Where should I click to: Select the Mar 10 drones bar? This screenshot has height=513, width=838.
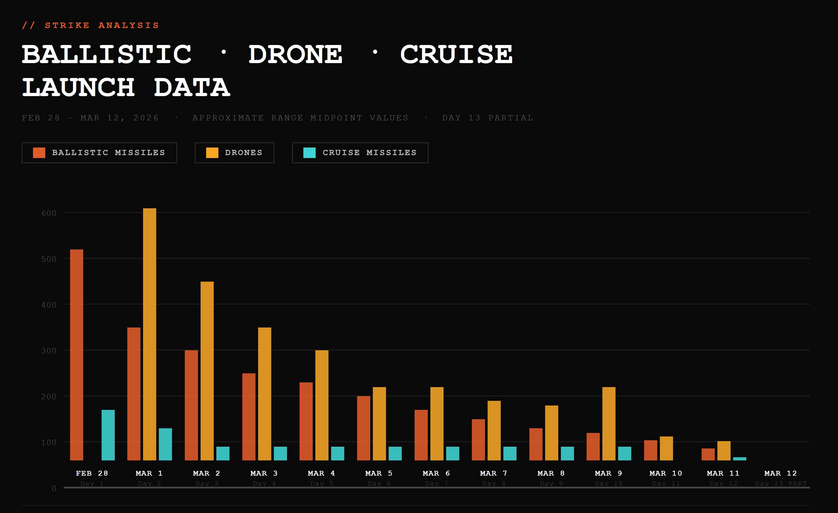[x=667, y=448]
